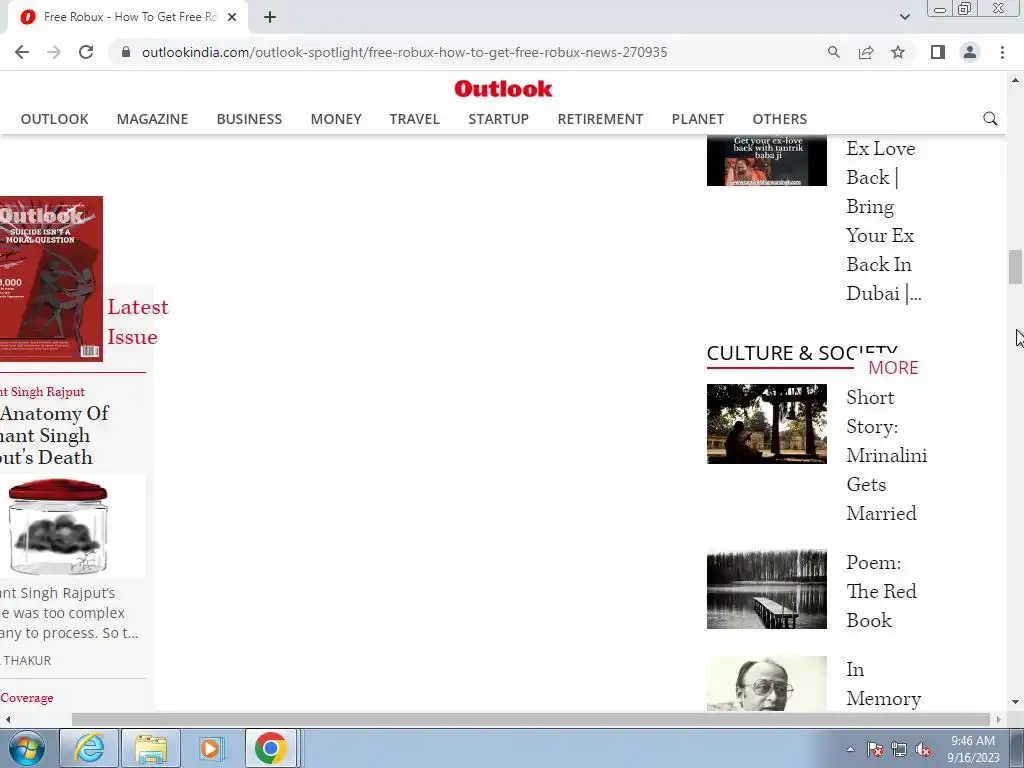Open a new browser tab
This screenshot has height=768, width=1024.
[x=270, y=17]
